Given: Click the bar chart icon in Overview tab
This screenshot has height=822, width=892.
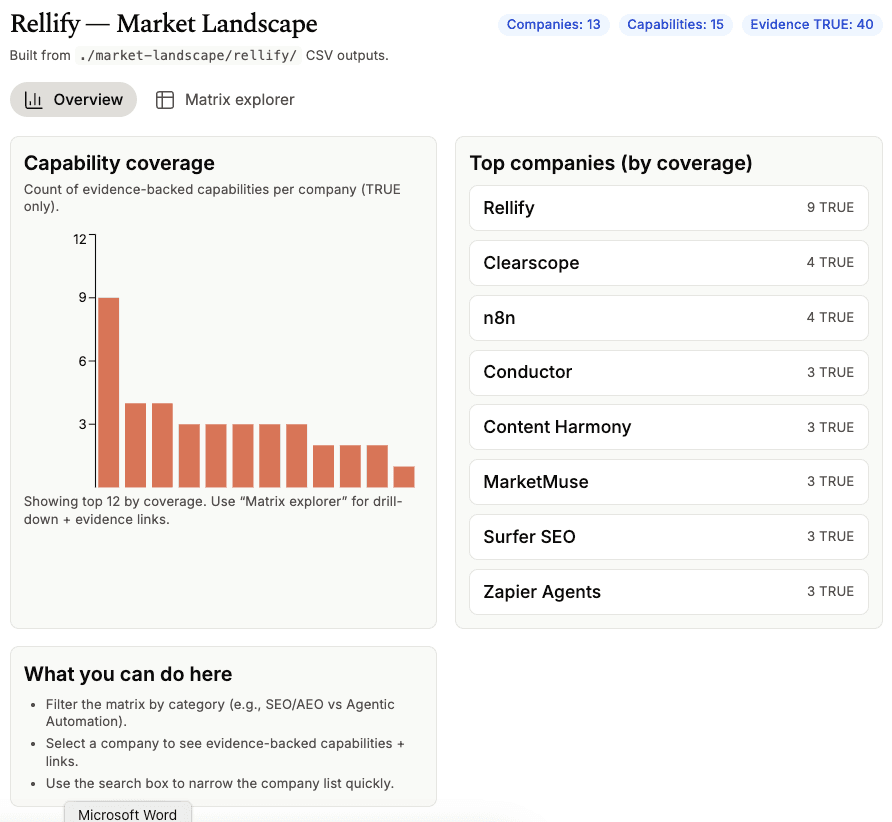Looking at the screenshot, I should (x=34, y=100).
